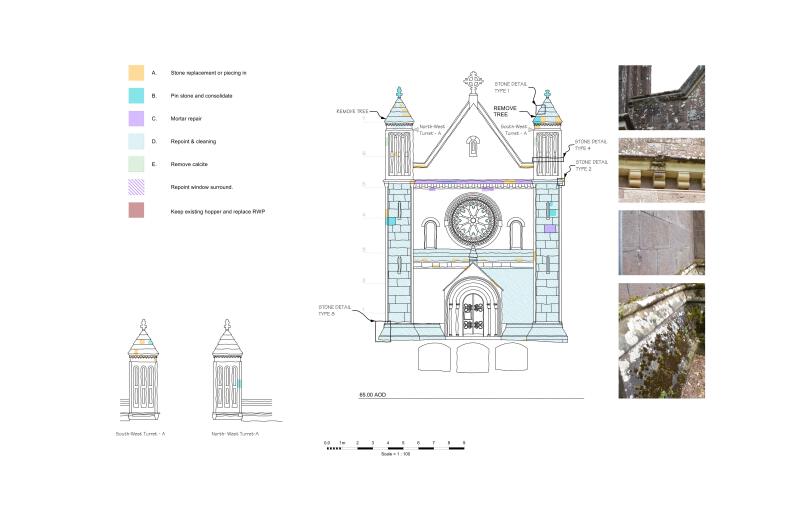Click the arched entrance doors of the church
The width and height of the screenshot is (800, 531).
473,314
